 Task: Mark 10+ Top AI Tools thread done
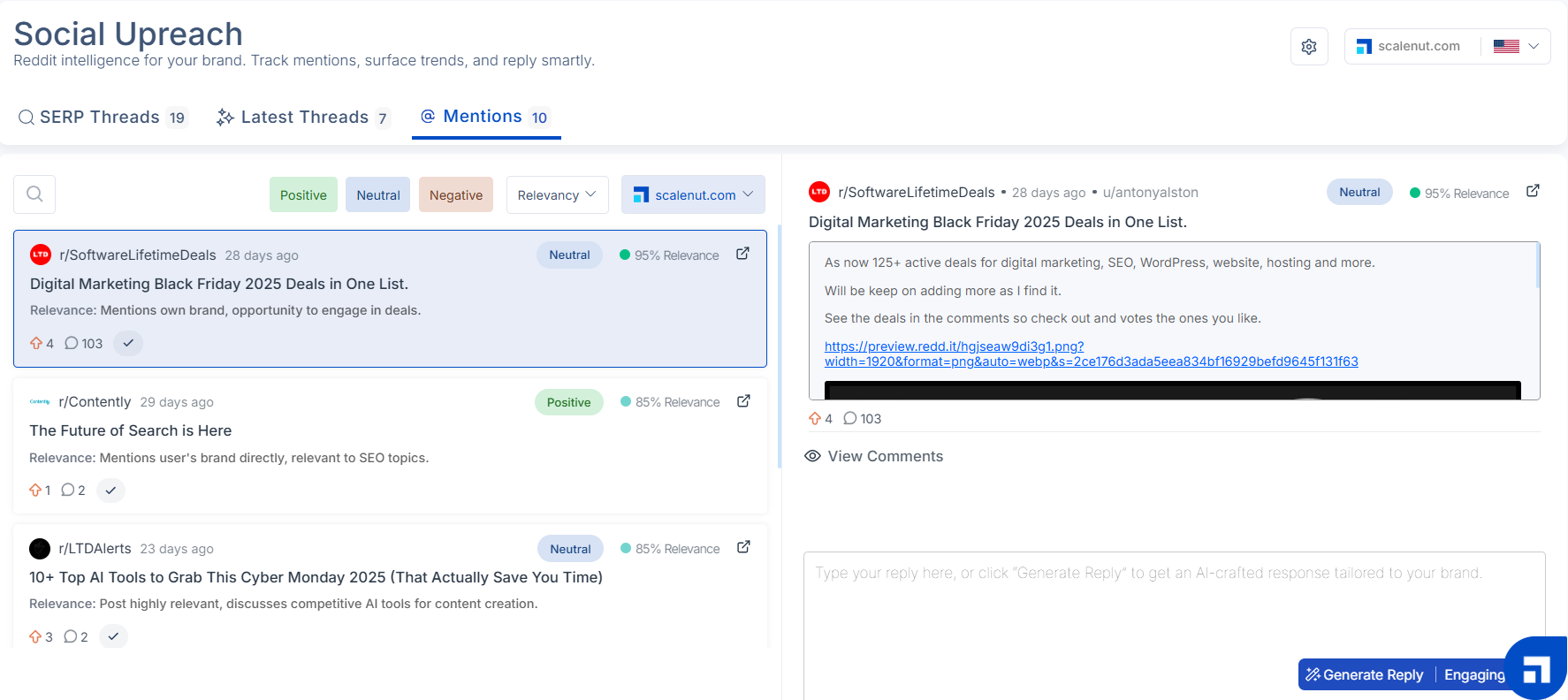(x=113, y=636)
